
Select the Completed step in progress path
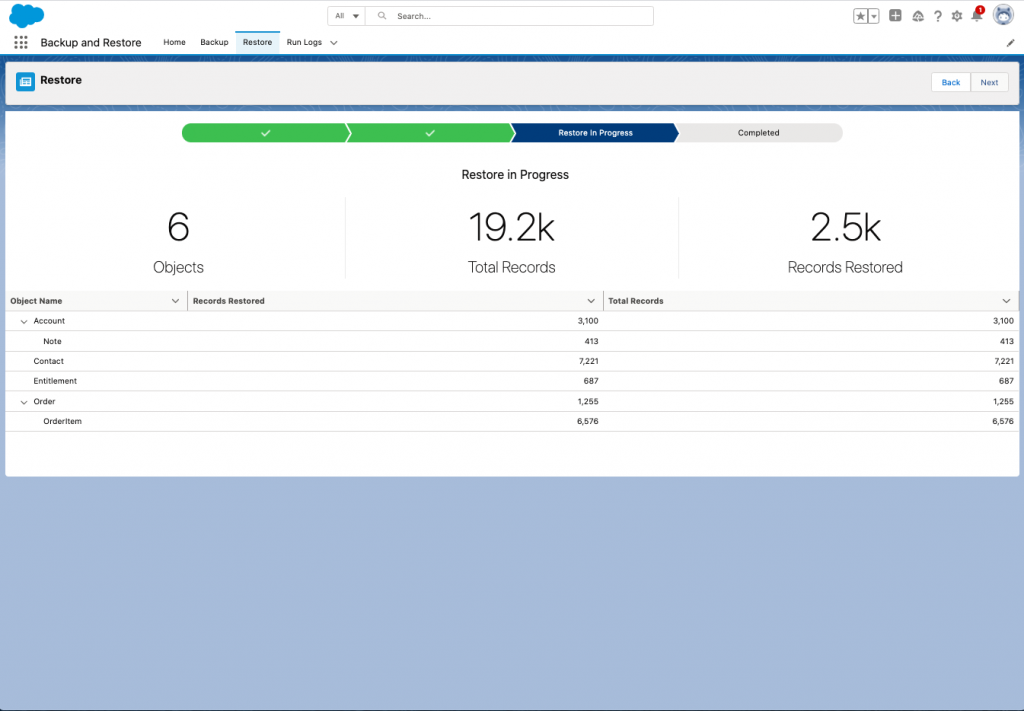(759, 133)
